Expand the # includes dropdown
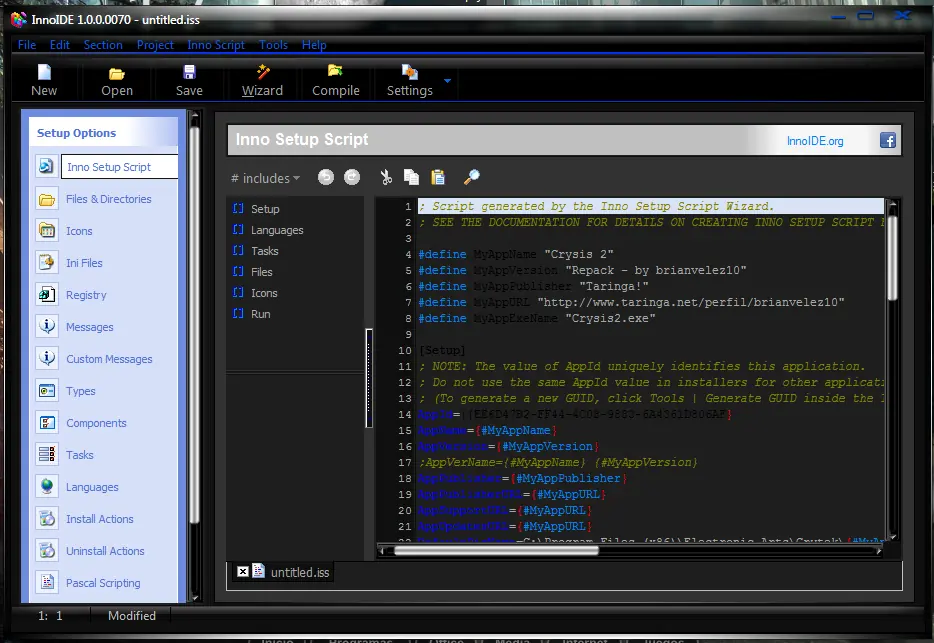Image resolution: width=934 pixels, height=643 pixels. click(x=265, y=178)
